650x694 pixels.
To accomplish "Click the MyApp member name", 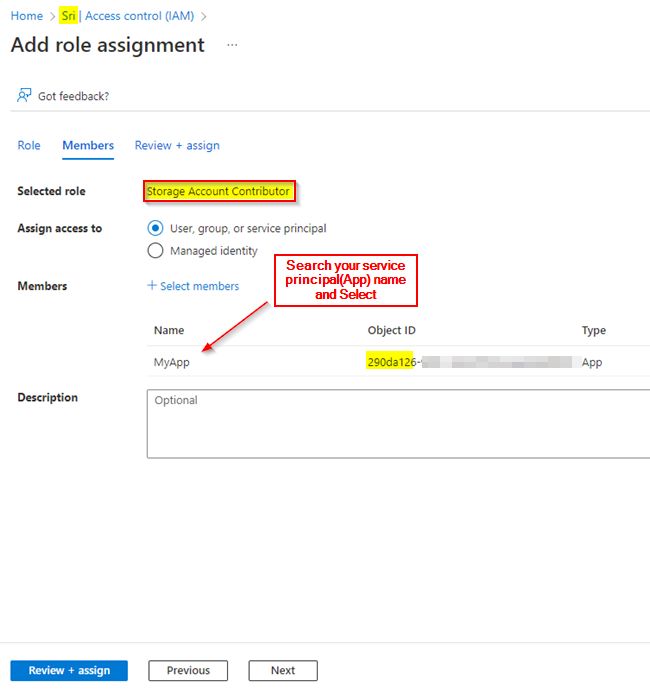I will (x=172, y=362).
